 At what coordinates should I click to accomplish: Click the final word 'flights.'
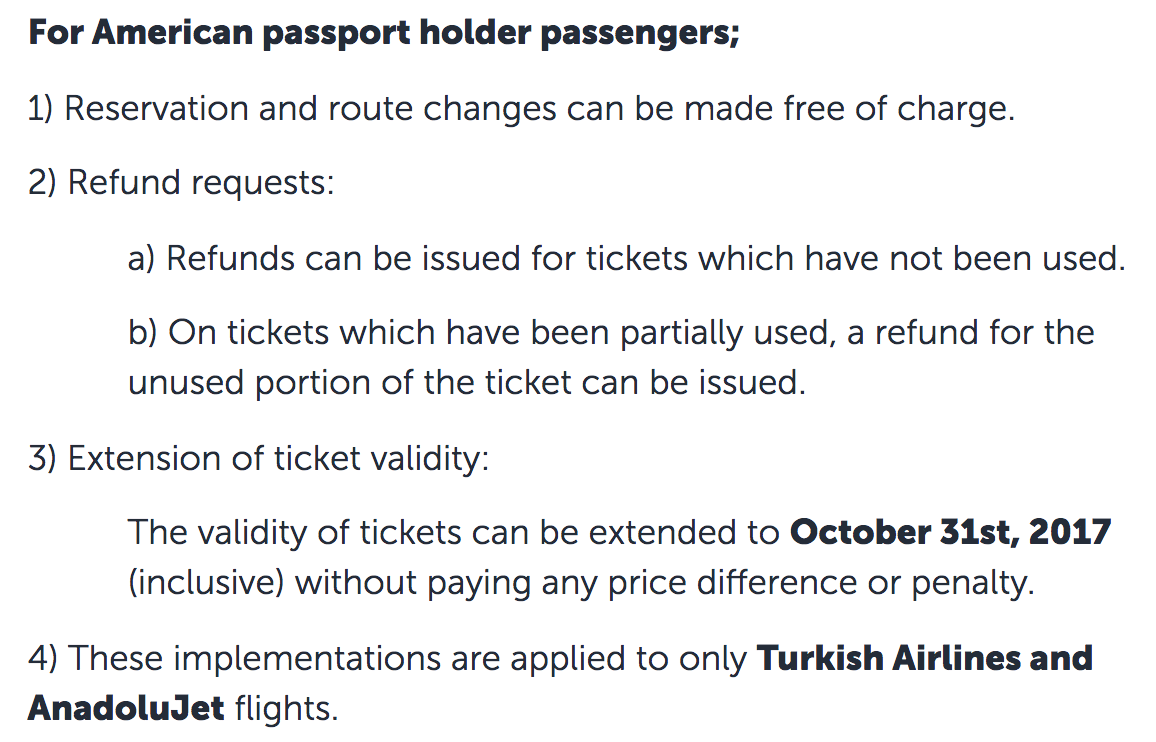click(286, 708)
